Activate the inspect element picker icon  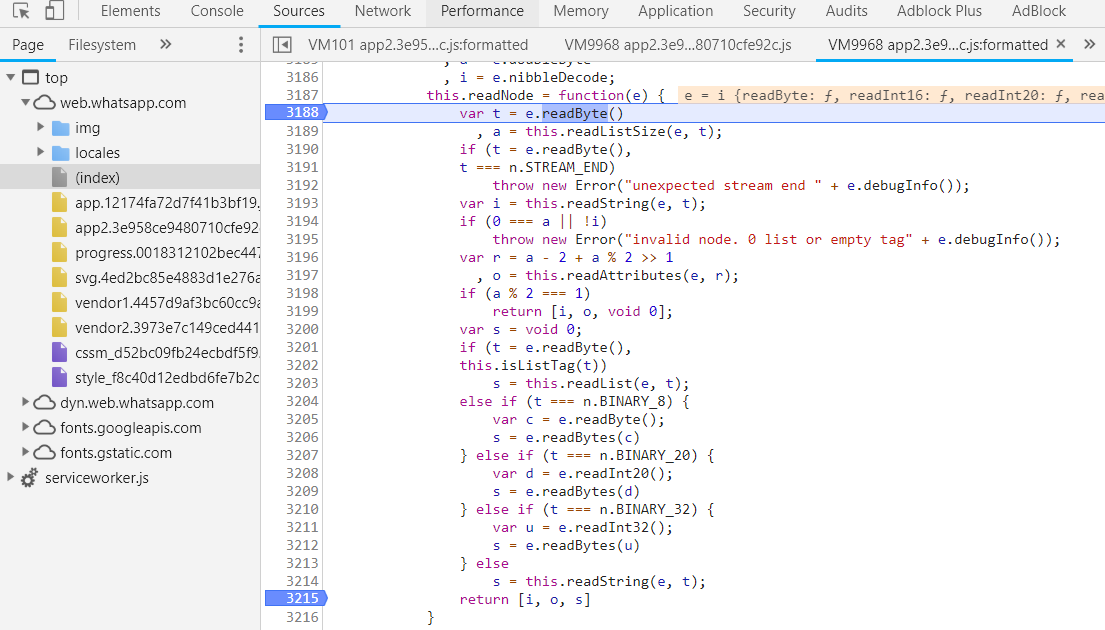(21, 11)
